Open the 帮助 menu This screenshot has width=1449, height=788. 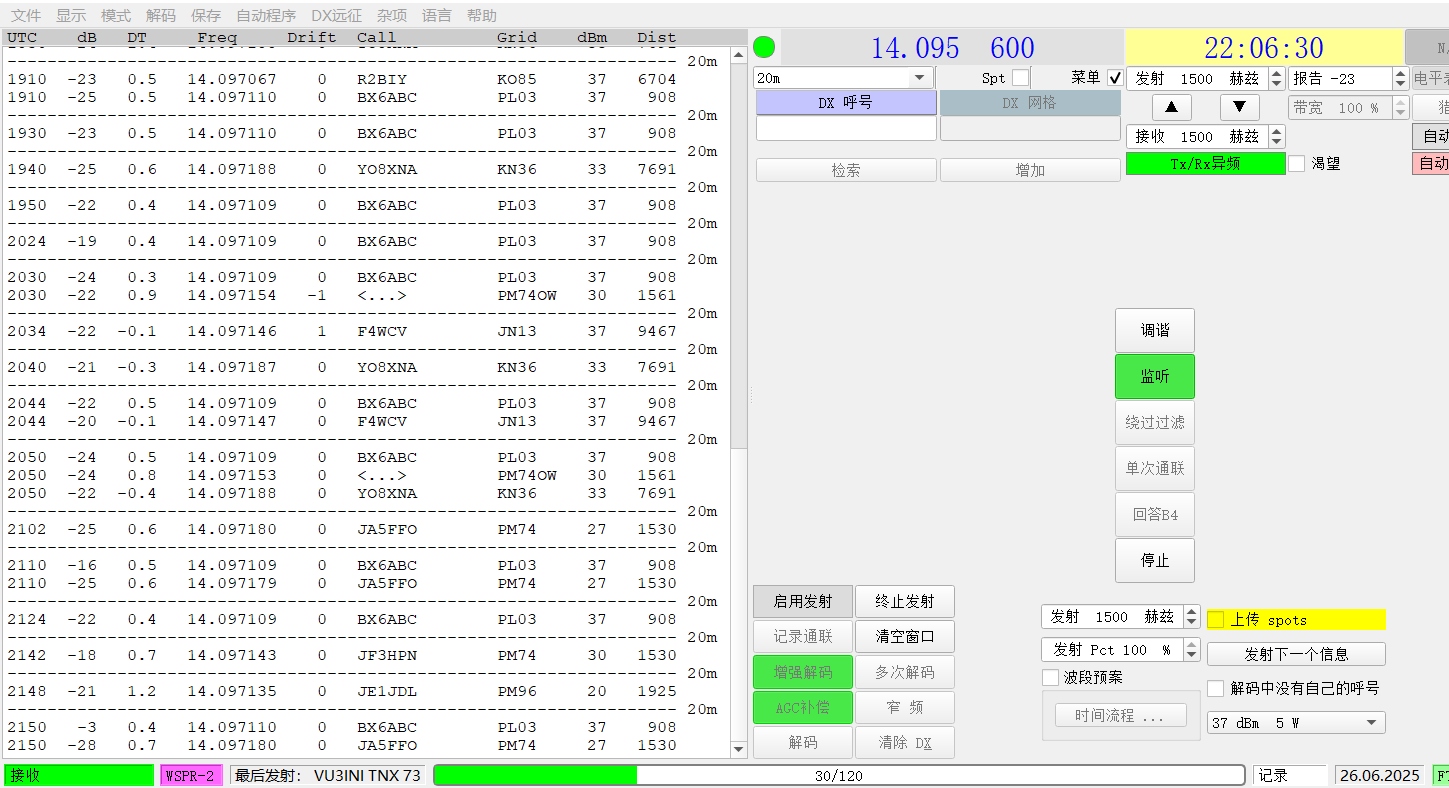(482, 16)
